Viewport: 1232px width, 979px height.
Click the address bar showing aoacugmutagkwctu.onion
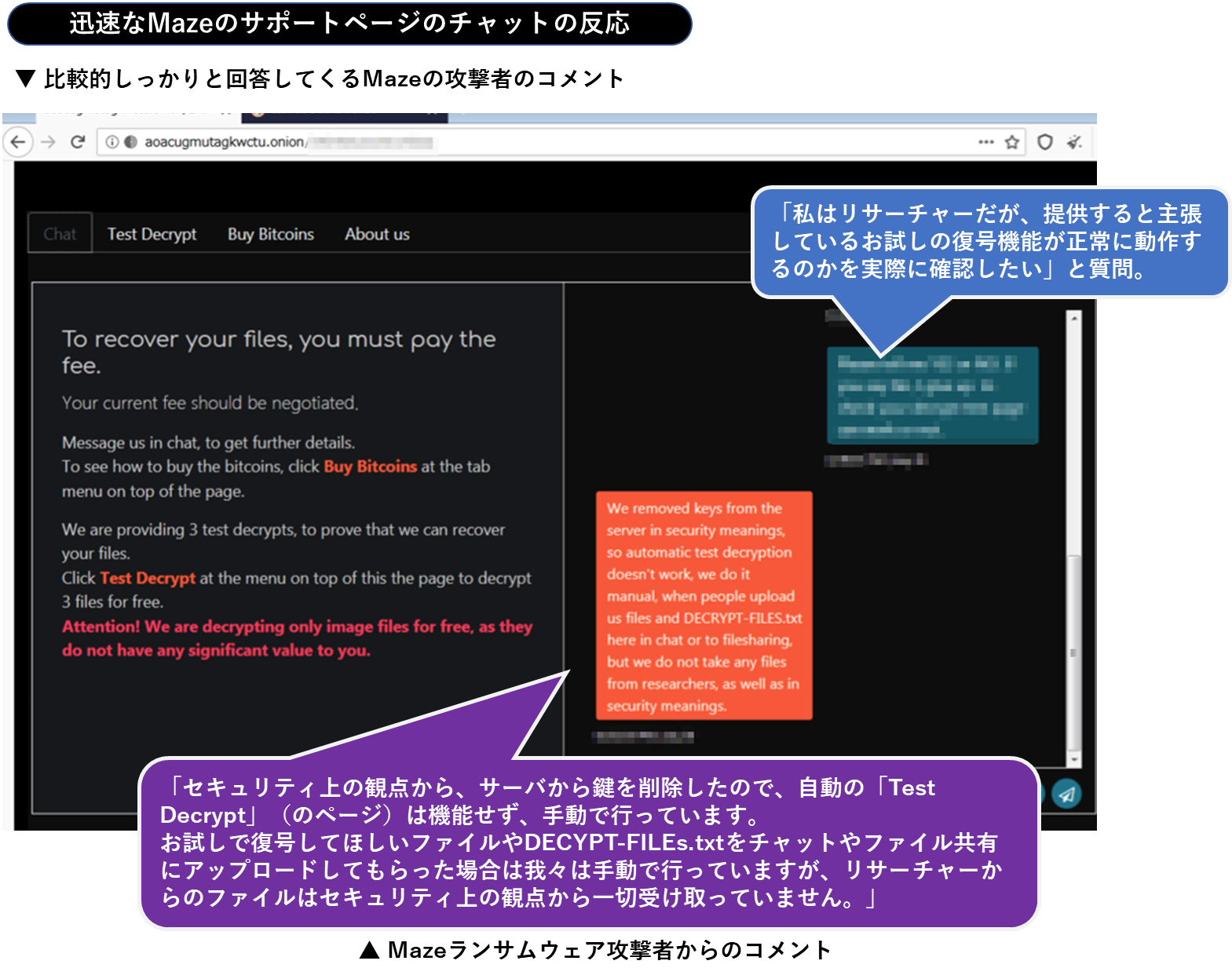point(550,142)
